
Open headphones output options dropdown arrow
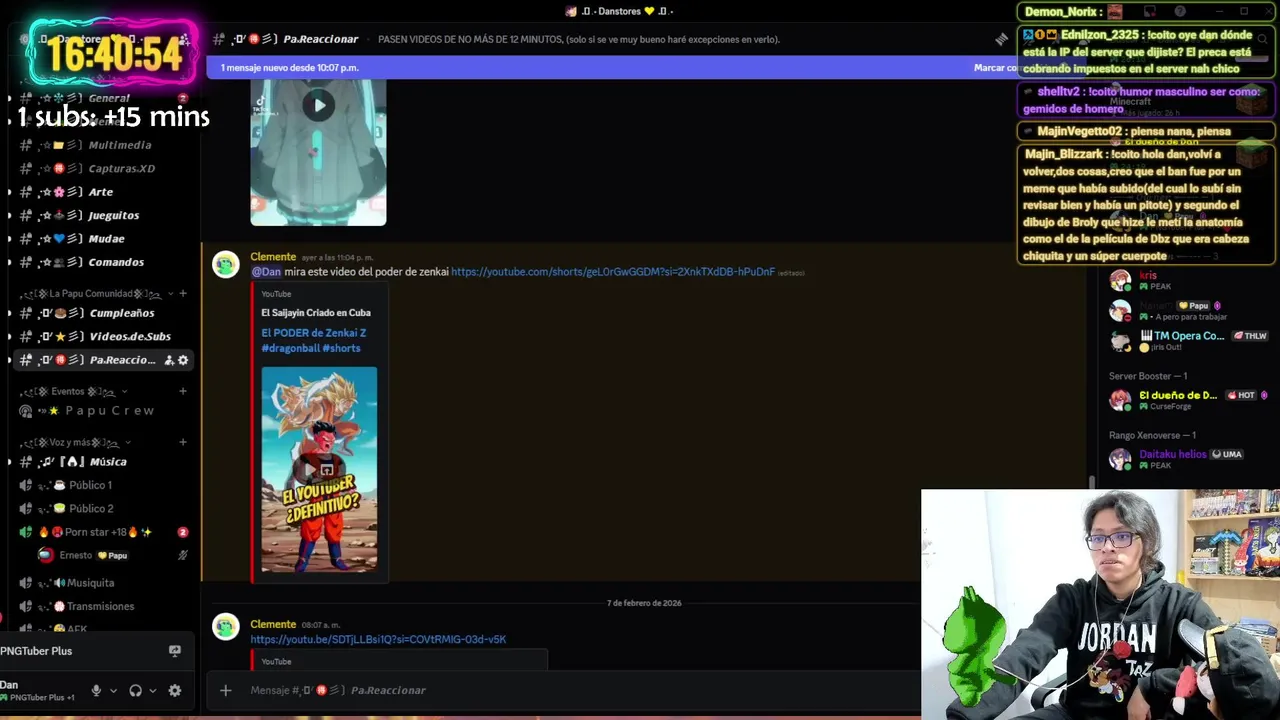(152, 691)
